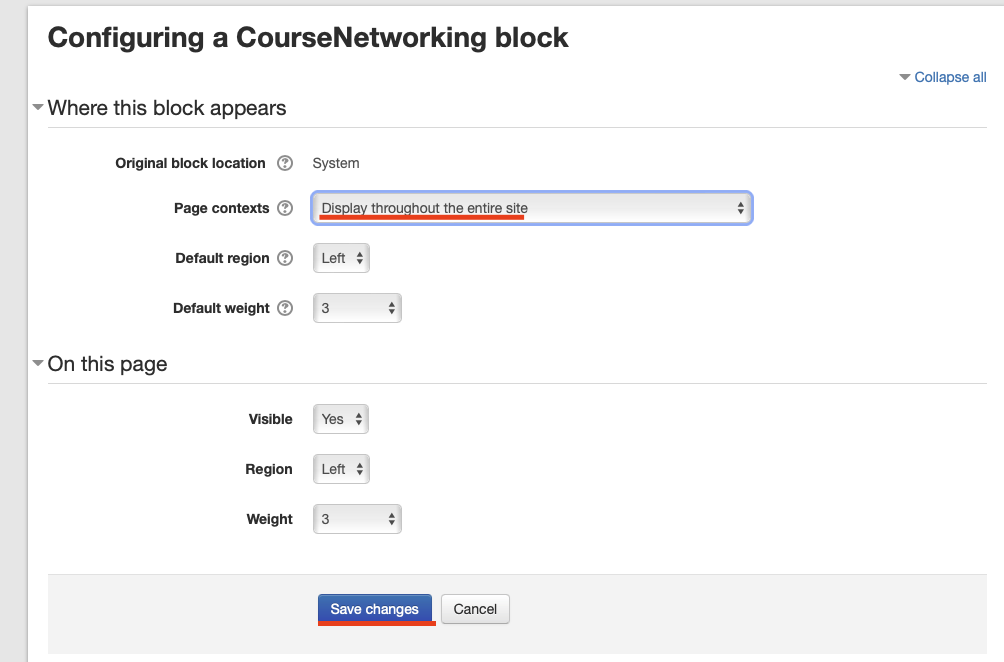This screenshot has width=1004, height=662.
Task: Open help for Page contexts
Action: tap(285, 208)
